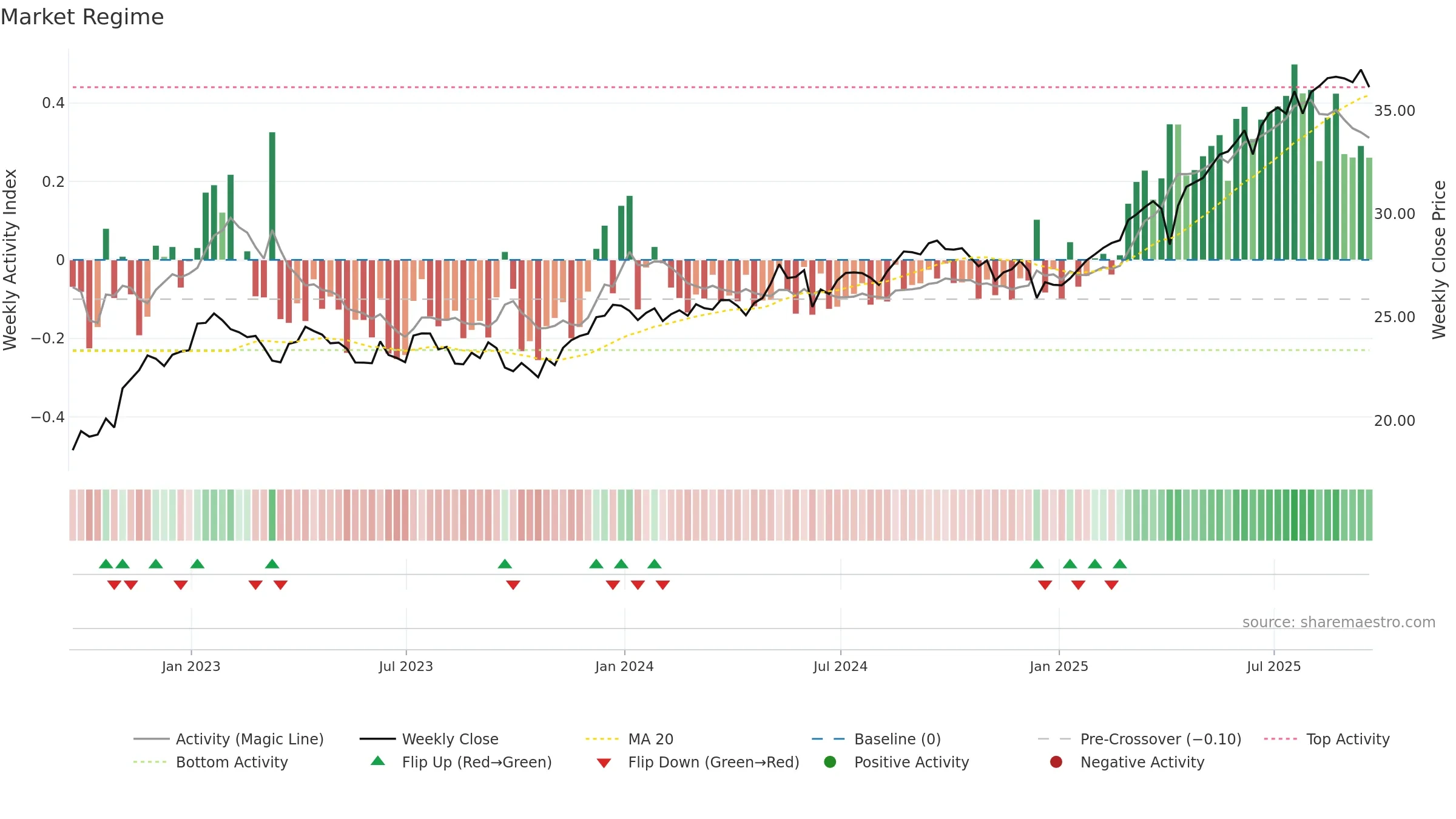Click the black Weekly Close legend line
The image size is (1456, 819).
coord(377,739)
